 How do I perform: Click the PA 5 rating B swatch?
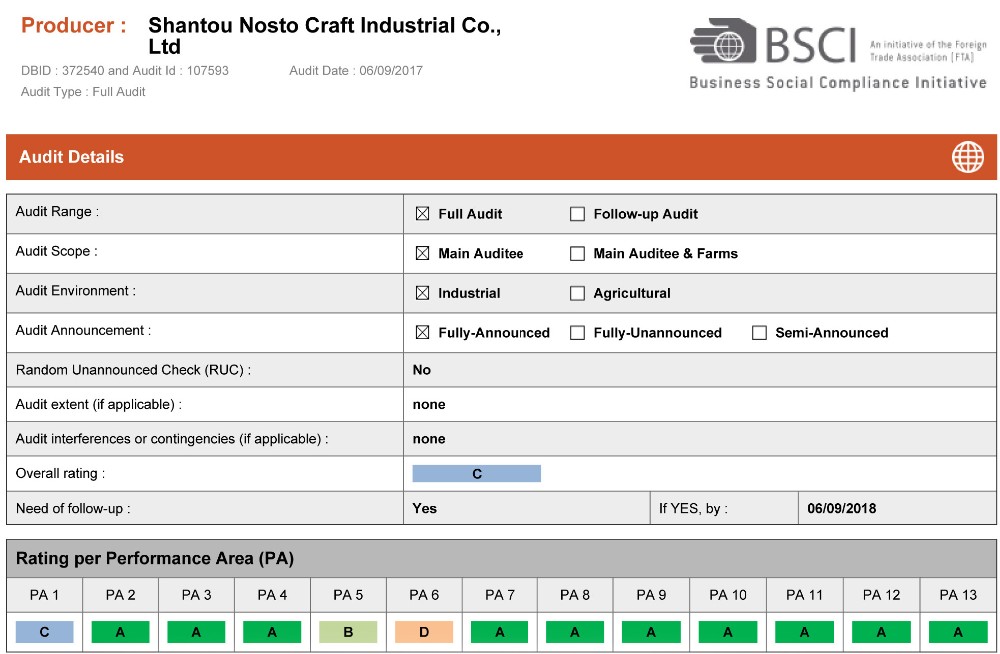(x=348, y=632)
